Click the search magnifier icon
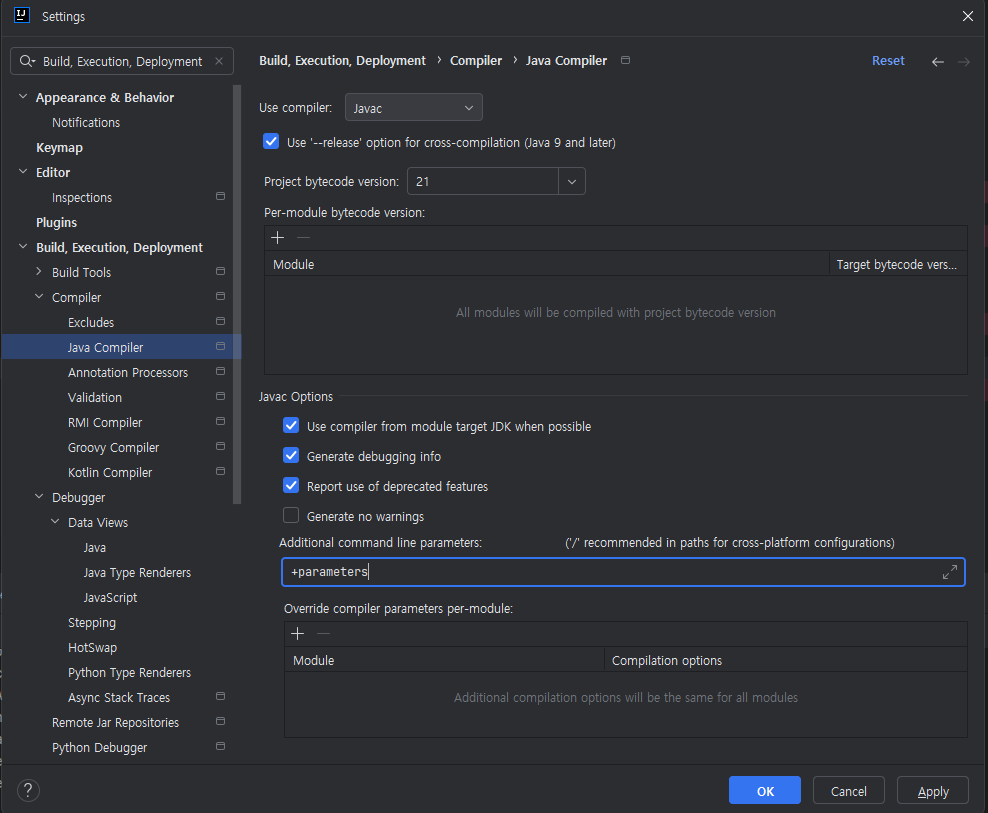Screen dimensions: 988x813 27,62
